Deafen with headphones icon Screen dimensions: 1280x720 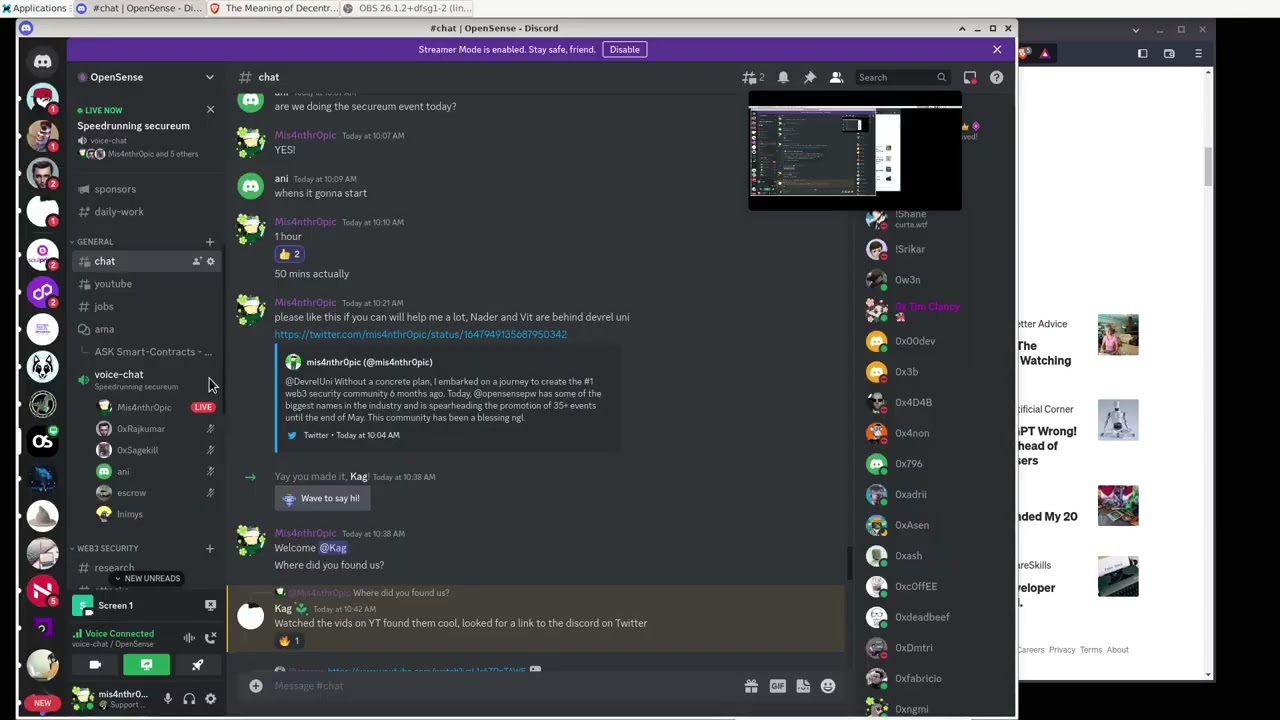(189, 699)
